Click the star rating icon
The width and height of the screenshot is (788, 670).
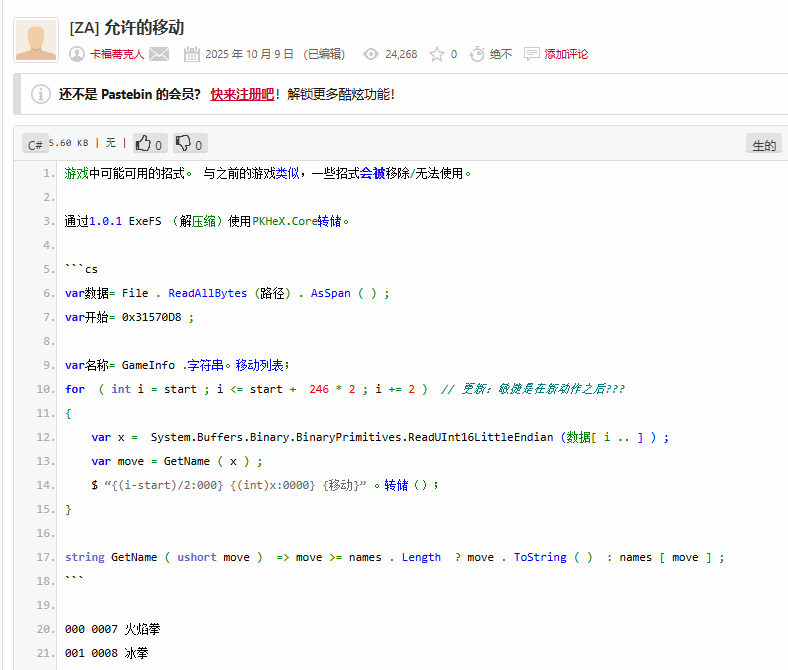436,54
